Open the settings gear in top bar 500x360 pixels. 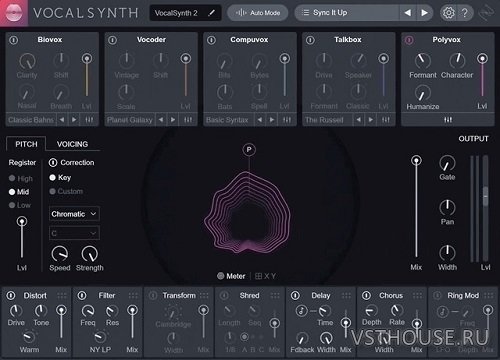[448, 13]
